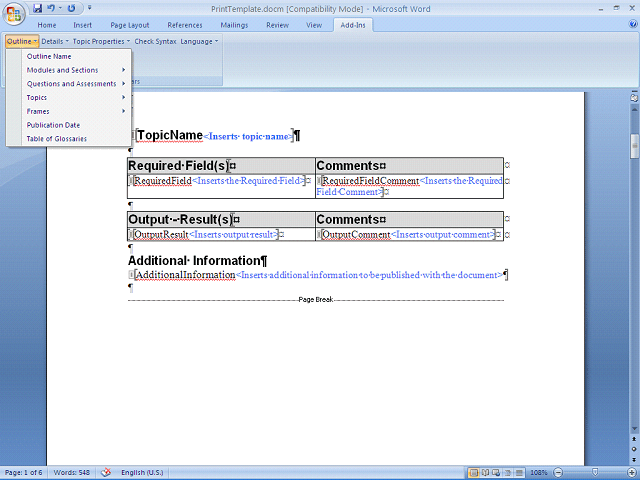Open the References ribbon tab
The width and height of the screenshot is (640, 480).
[185, 25]
